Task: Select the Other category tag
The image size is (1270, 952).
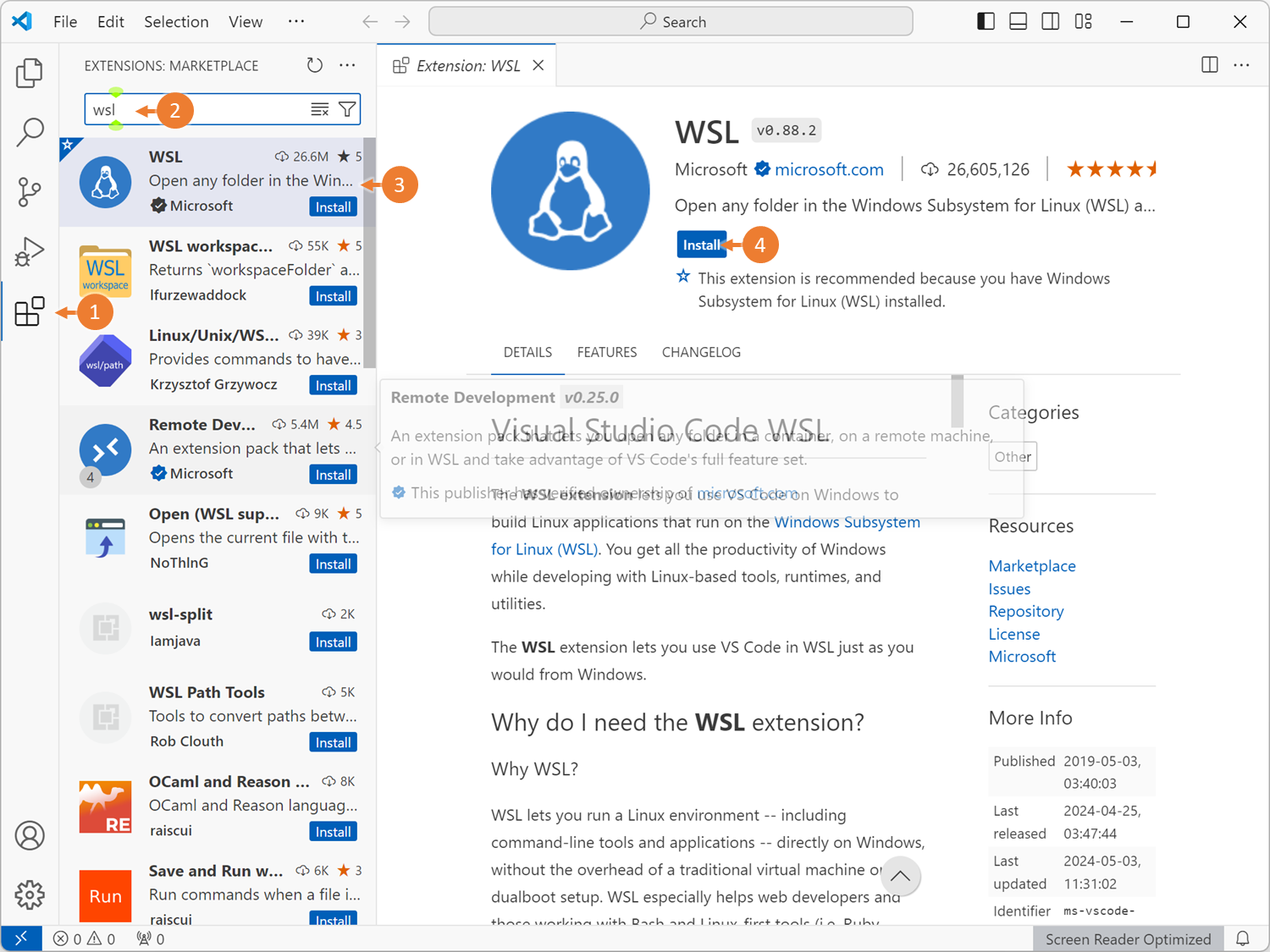Action: click(1013, 457)
